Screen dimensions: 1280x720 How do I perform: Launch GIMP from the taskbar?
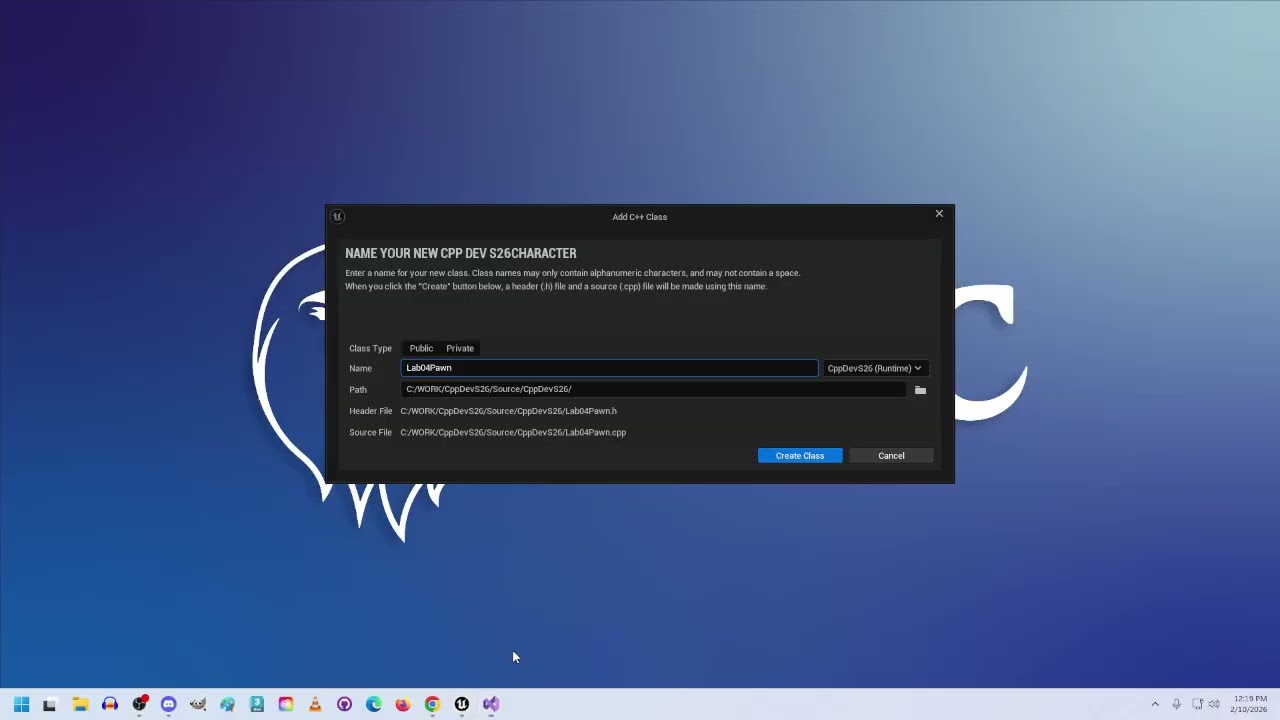click(198, 704)
